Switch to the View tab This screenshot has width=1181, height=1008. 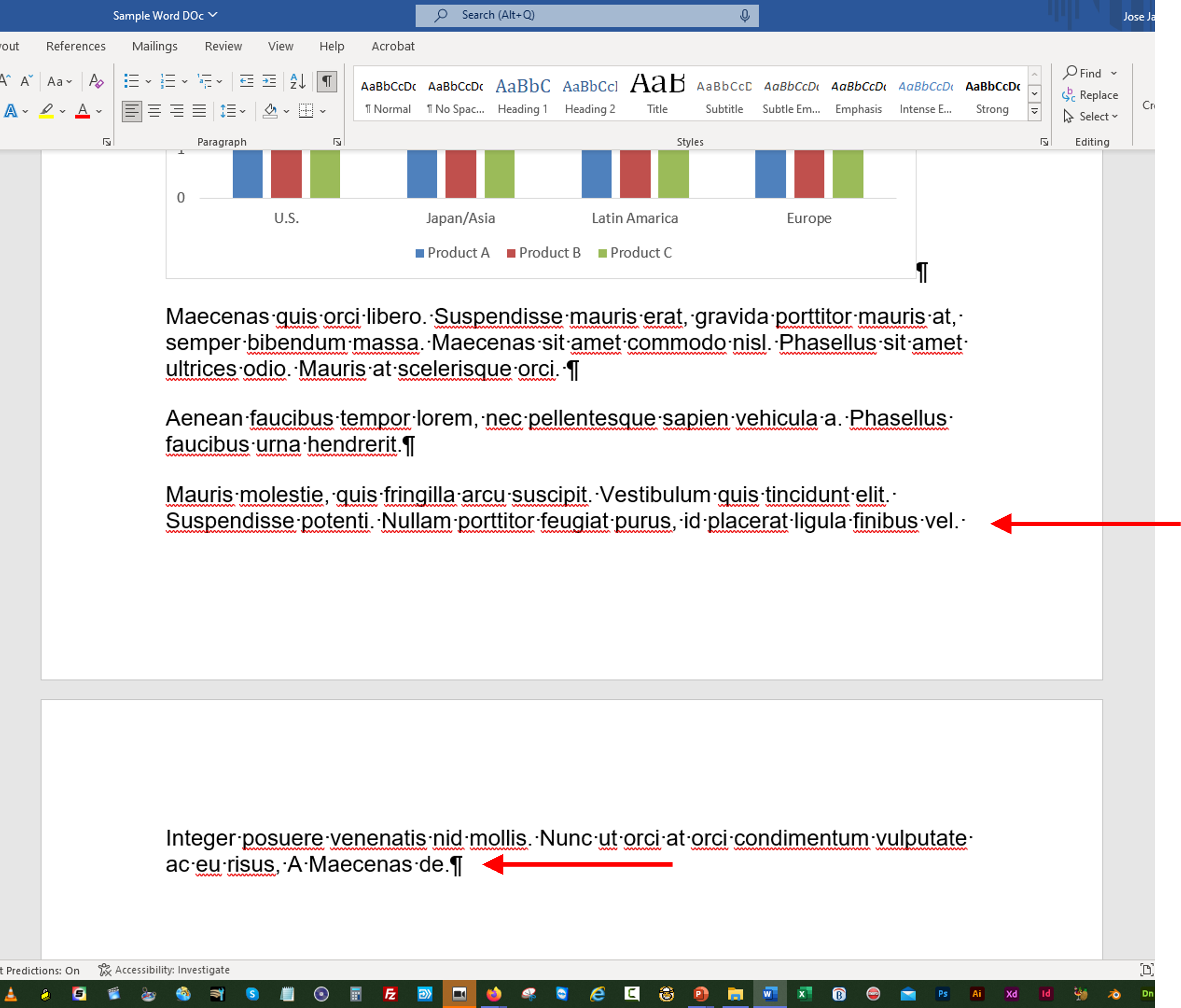coord(280,46)
